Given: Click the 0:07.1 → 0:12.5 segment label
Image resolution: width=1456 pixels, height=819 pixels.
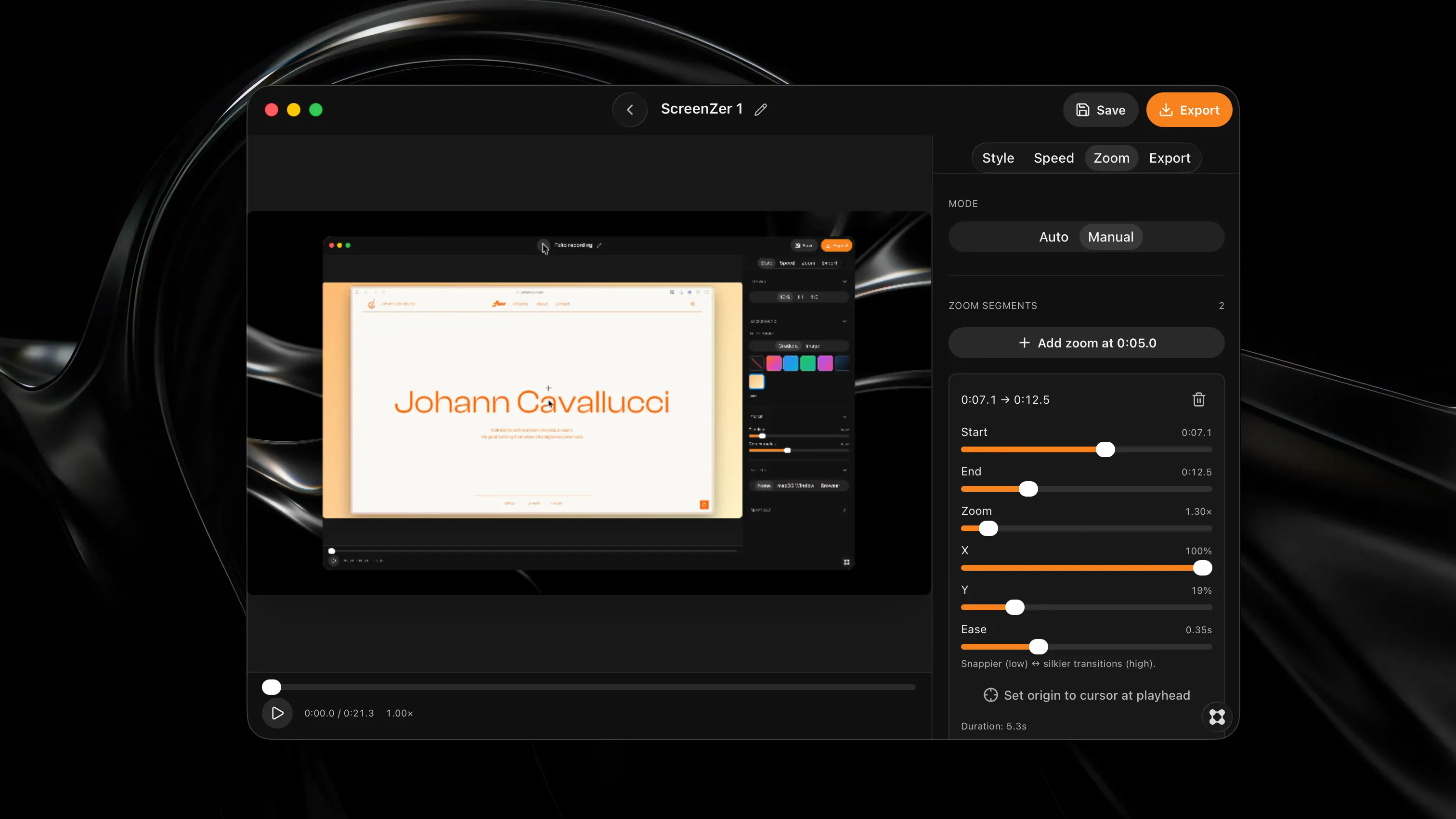Looking at the screenshot, I should tap(1005, 400).
